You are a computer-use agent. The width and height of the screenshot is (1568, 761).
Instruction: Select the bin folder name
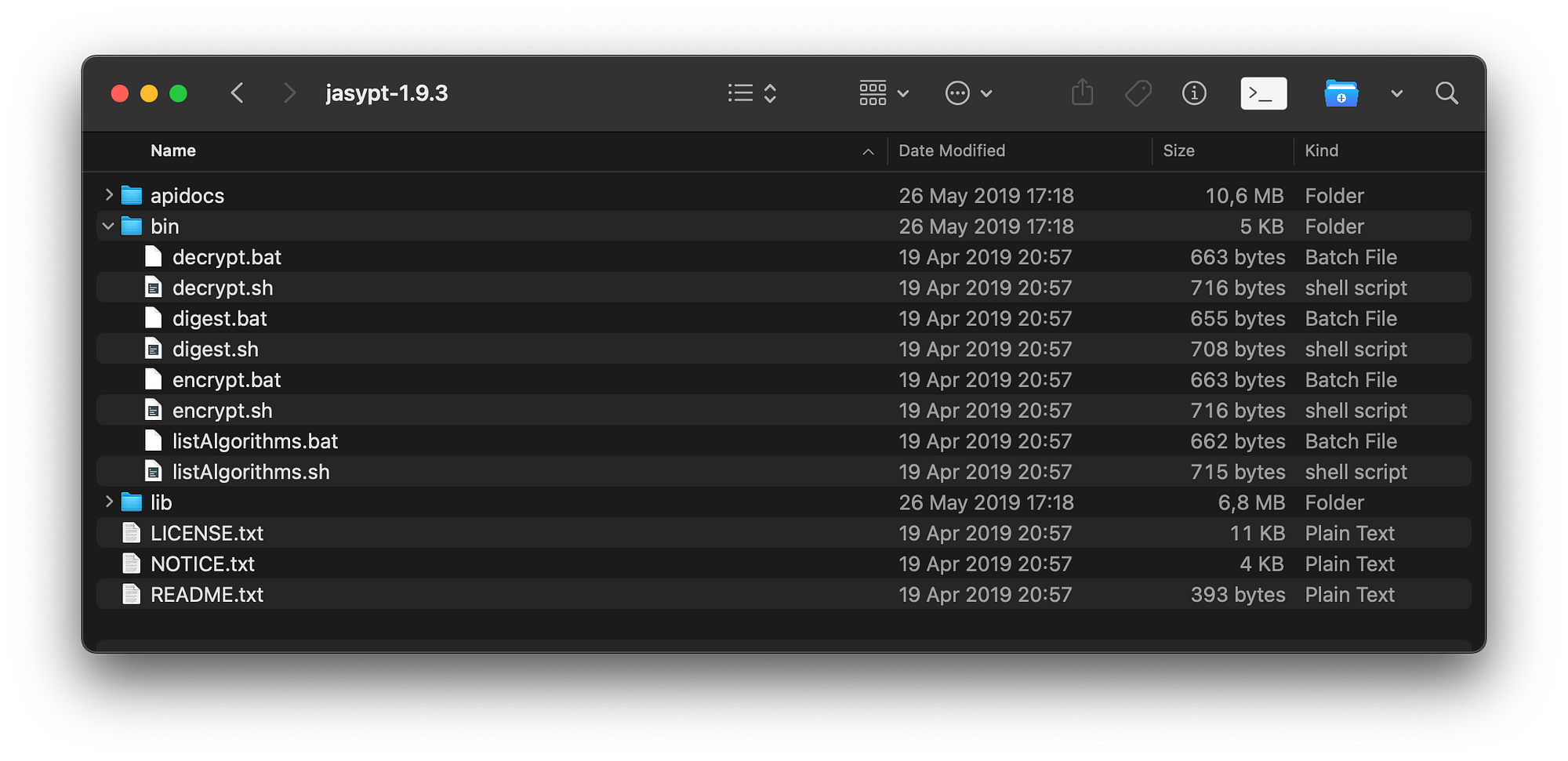pos(165,226)
